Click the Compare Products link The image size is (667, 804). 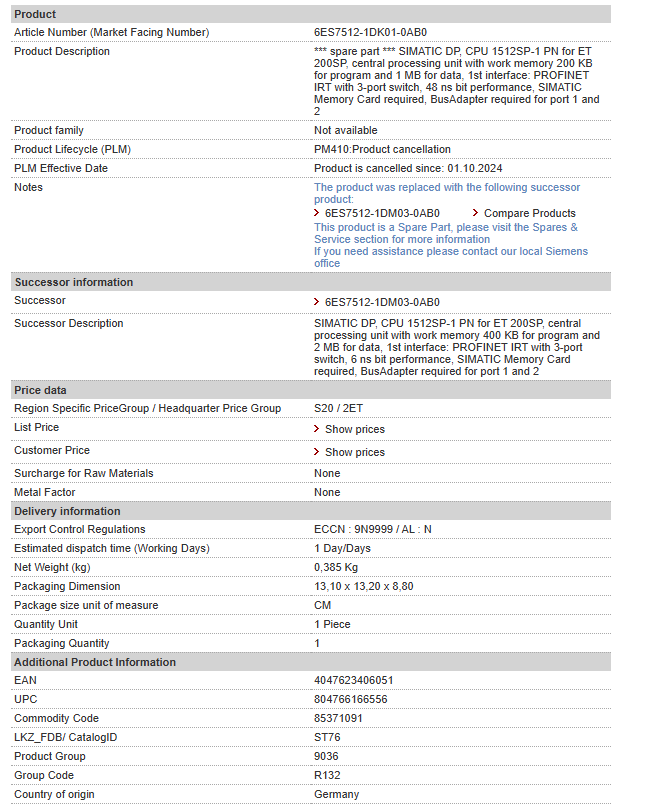pos(529,213)
